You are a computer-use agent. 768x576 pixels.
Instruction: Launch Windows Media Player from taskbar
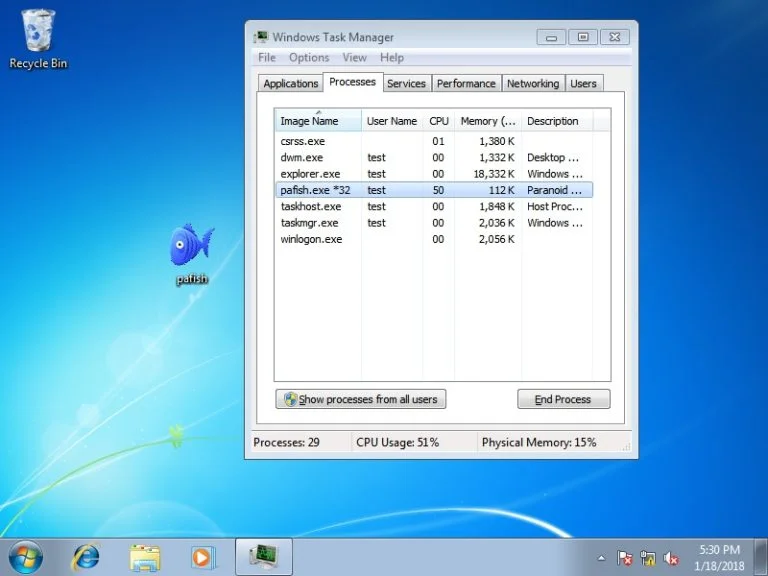click(x=203, y=556)
